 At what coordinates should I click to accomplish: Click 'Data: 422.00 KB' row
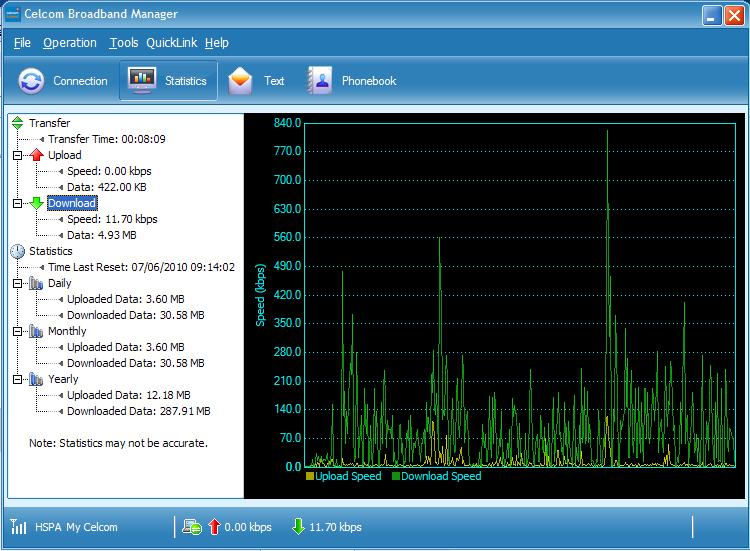(x=107, y=187)
